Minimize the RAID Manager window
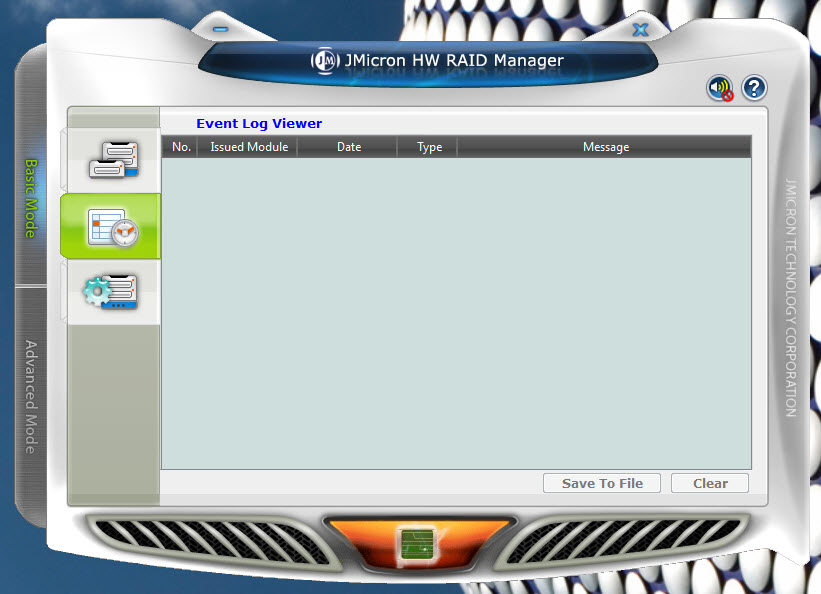 [220, 29]
